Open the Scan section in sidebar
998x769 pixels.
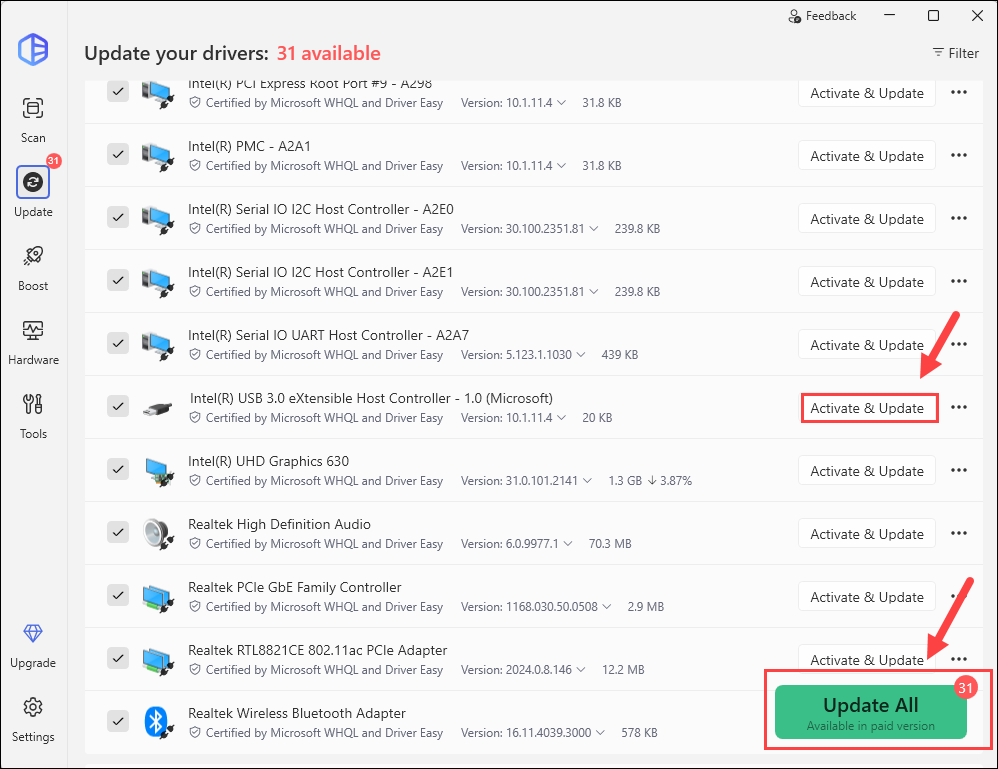point(33,120)
